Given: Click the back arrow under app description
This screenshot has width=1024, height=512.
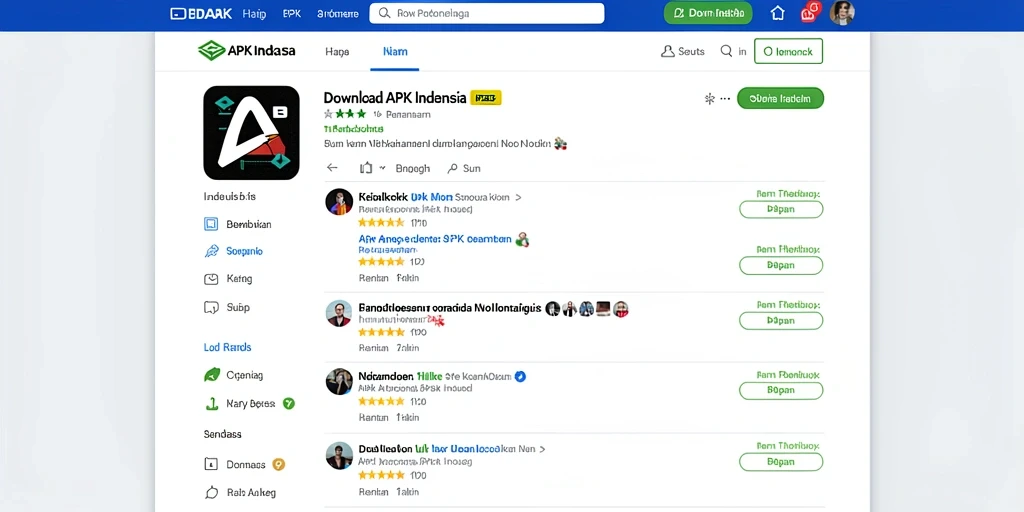Looking at the screenshot, I should (x=332, y=168).
